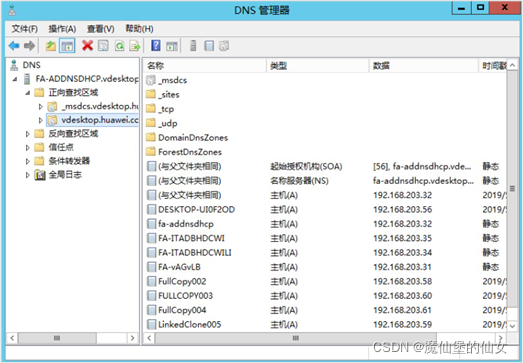Toggle the Show/Hide console tree icon

click(67, 46)
